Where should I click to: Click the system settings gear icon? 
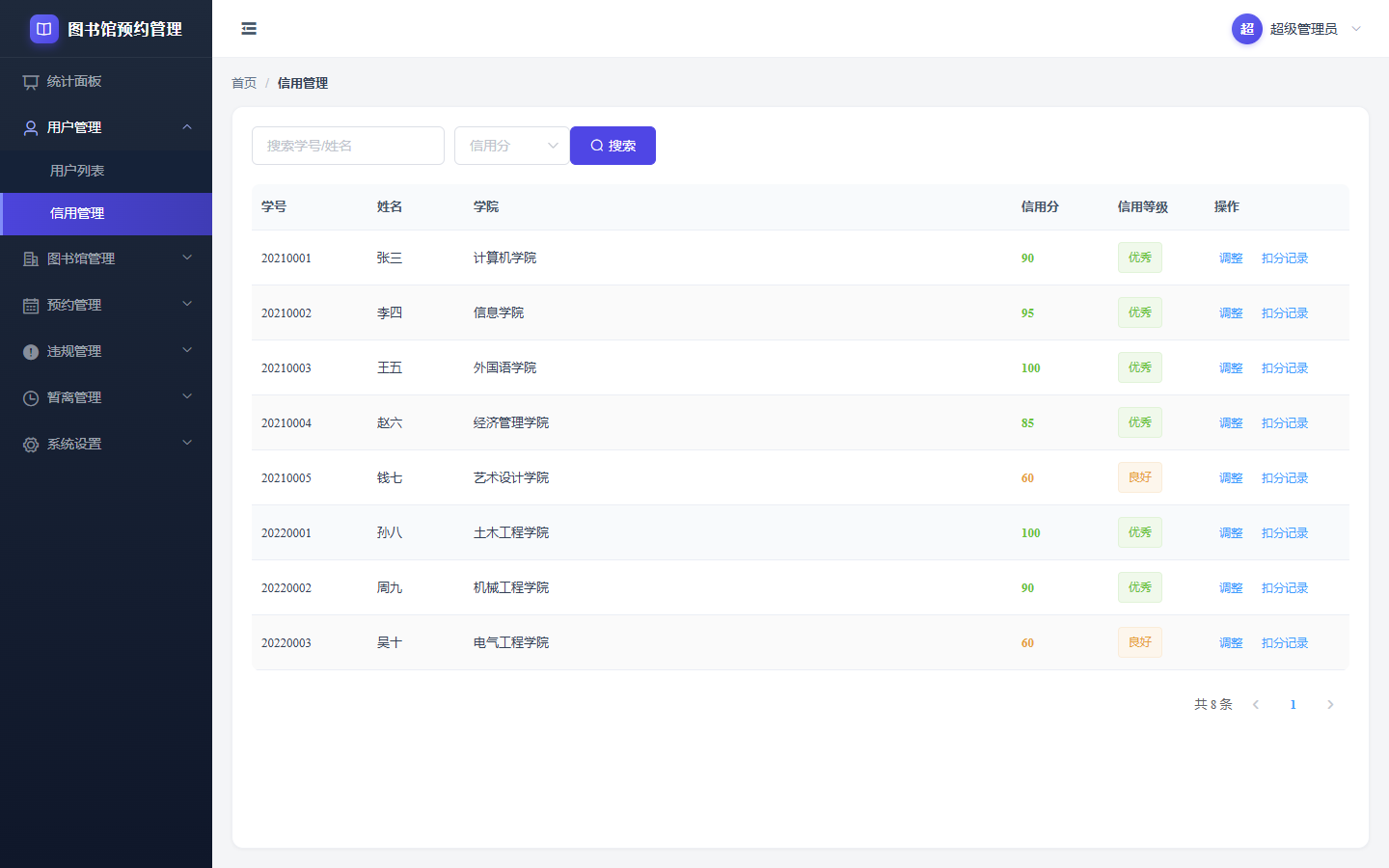[31, 444]
